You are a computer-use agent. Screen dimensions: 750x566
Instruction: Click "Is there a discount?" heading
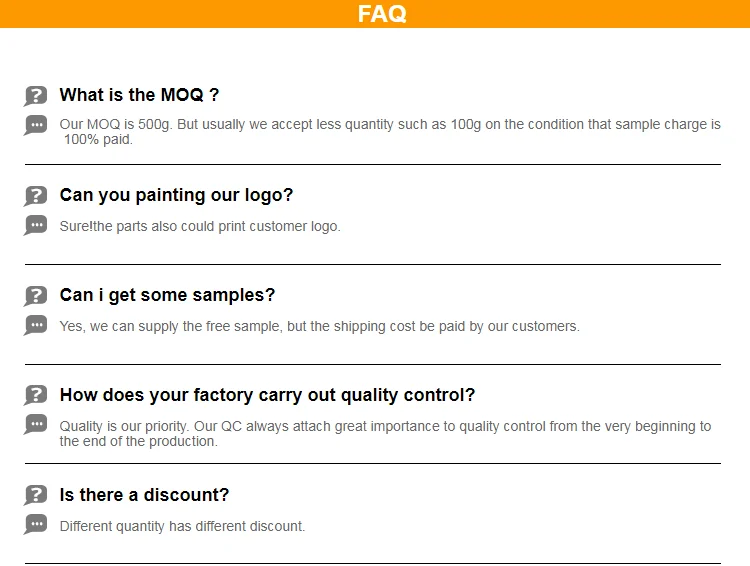pyautogui.click(x=144, y=495)
